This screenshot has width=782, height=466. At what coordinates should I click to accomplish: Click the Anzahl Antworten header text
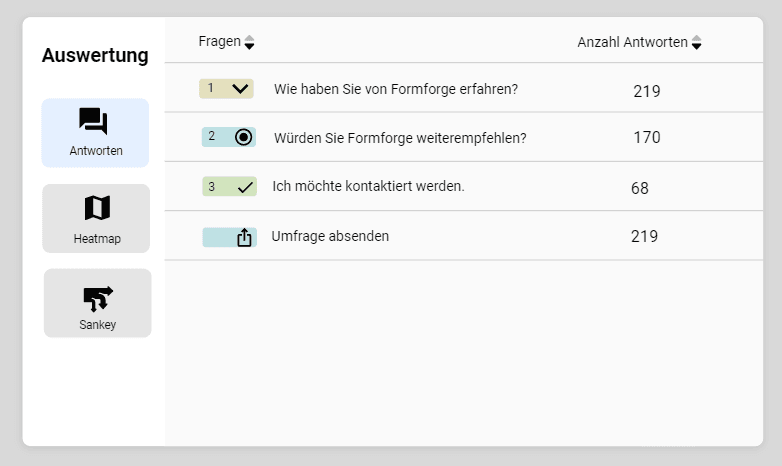(x=632, y=42)
